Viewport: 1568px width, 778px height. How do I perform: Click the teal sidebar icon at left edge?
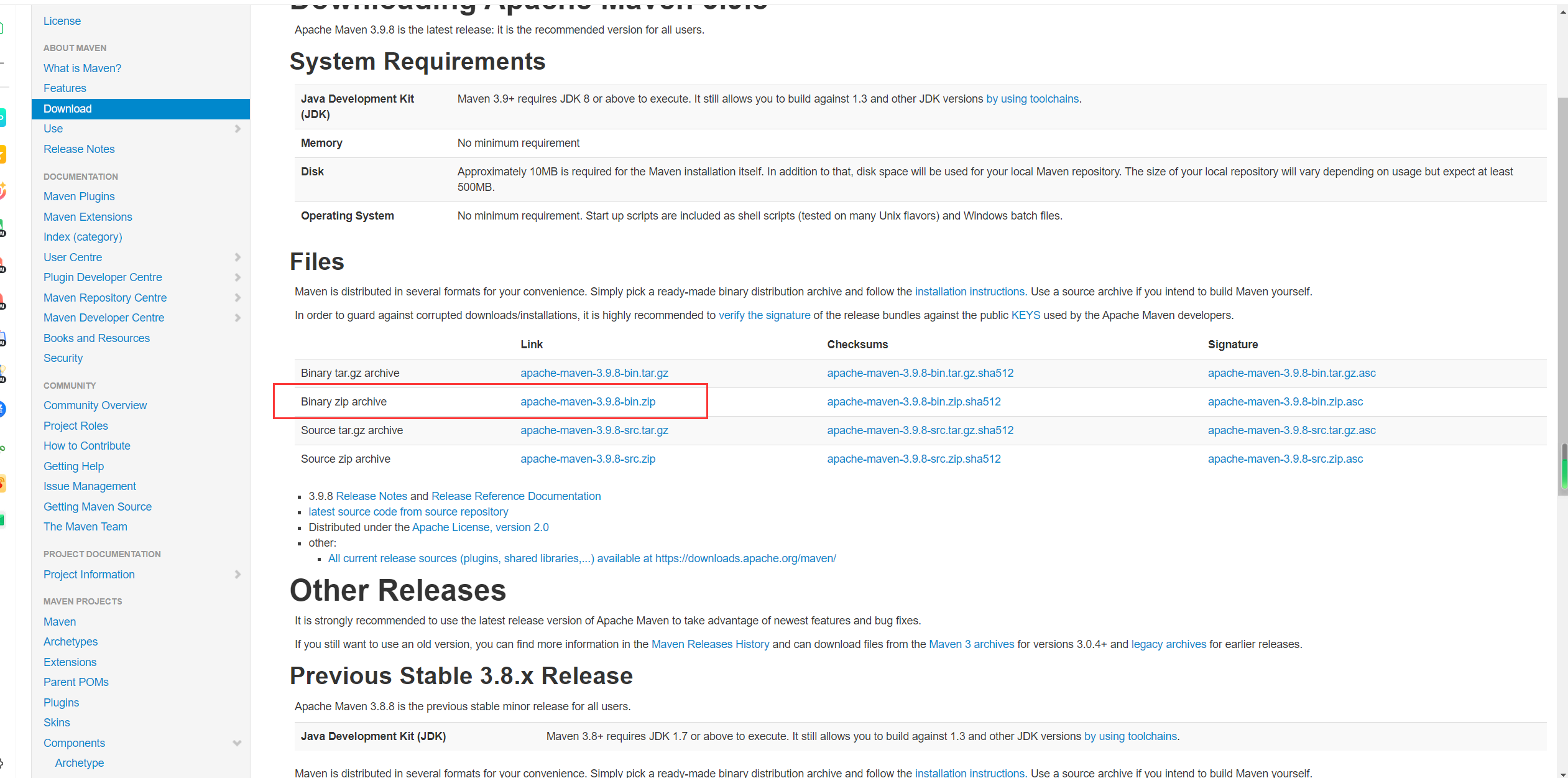click(2, 117)
